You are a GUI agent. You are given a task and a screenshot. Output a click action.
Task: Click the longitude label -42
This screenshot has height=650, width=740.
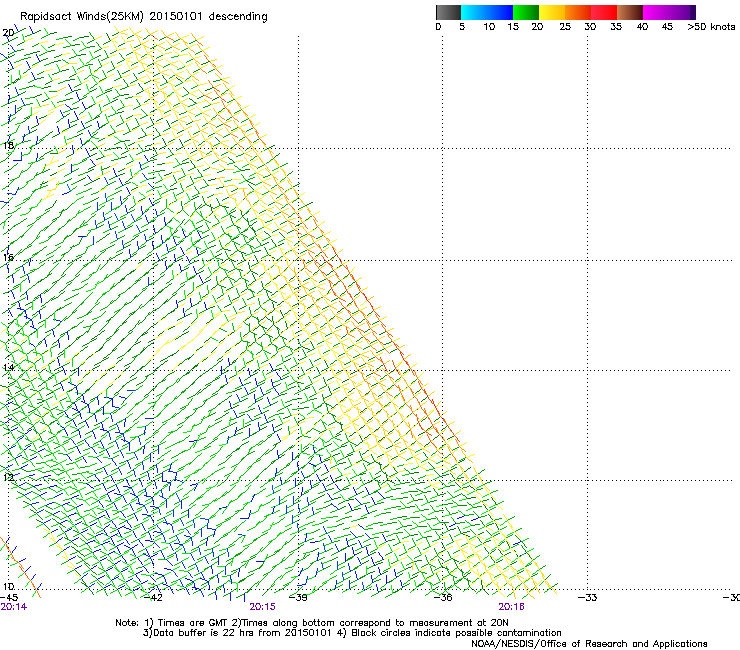click(x=153, y=598)
